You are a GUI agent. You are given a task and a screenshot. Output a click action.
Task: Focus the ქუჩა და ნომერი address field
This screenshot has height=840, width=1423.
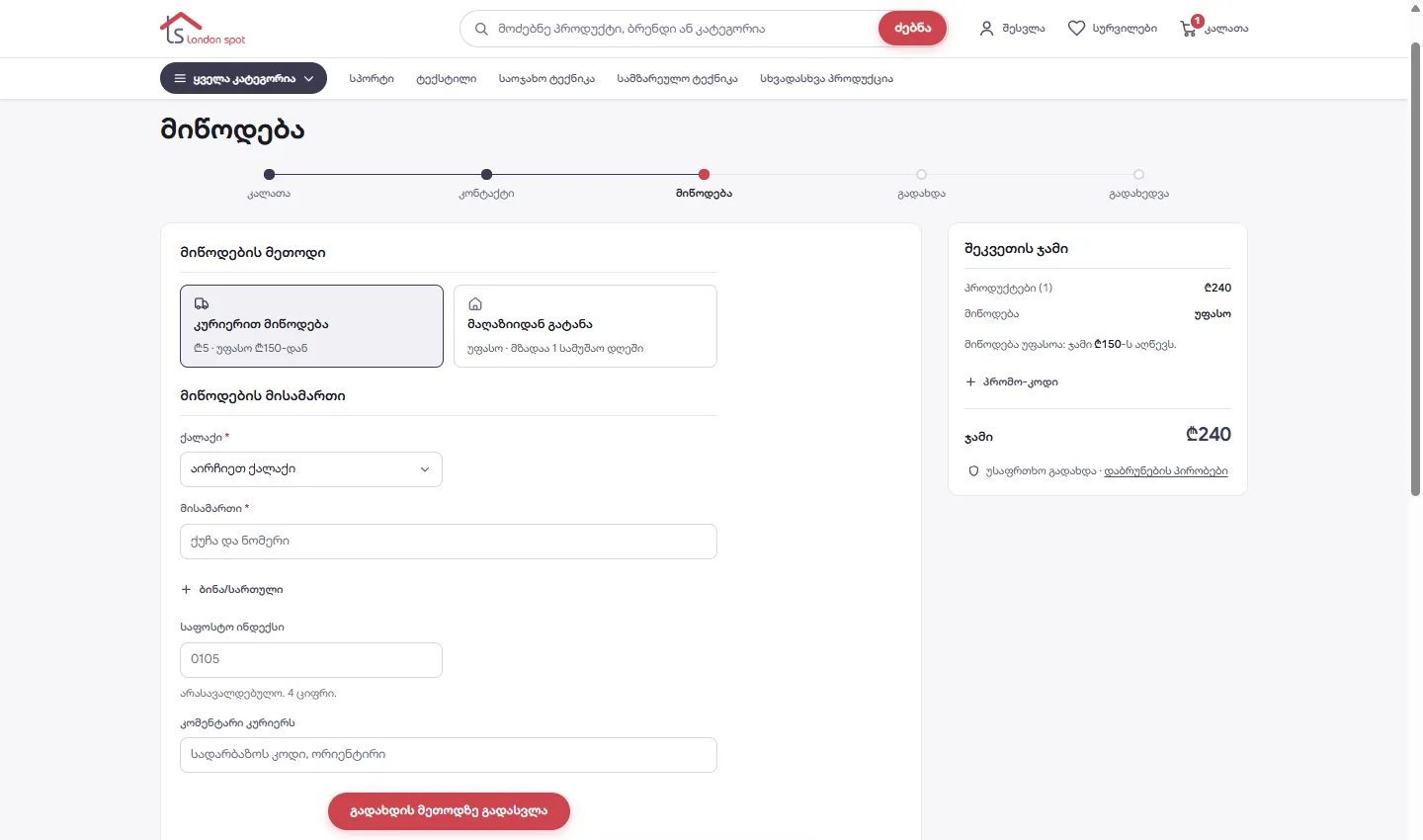point(449,542)
